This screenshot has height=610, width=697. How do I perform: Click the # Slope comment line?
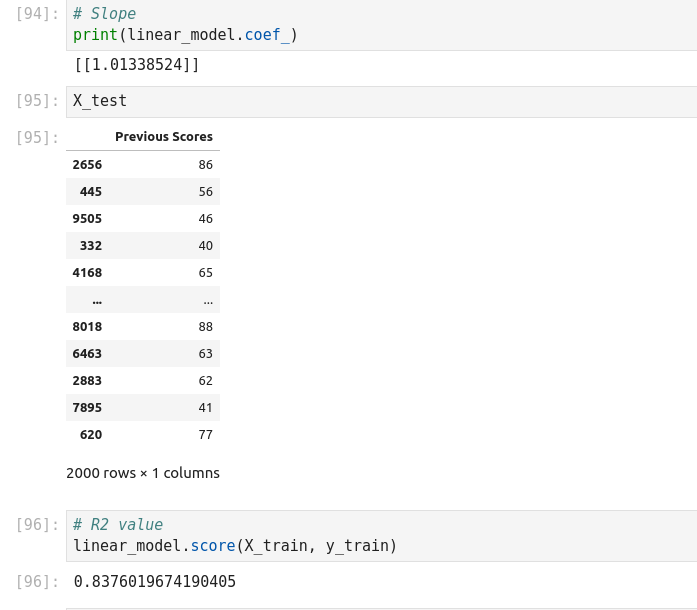(106, 14)
